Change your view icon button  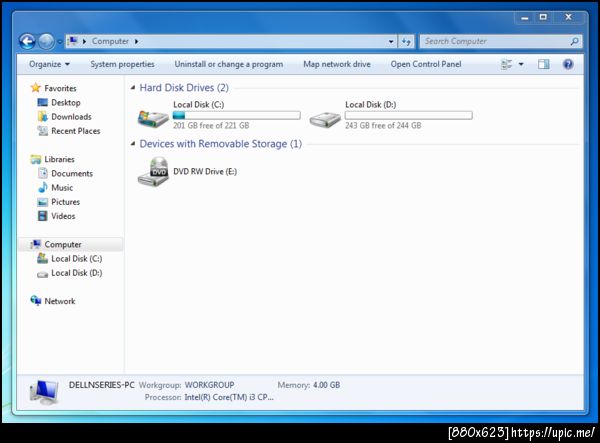[507, 64]
